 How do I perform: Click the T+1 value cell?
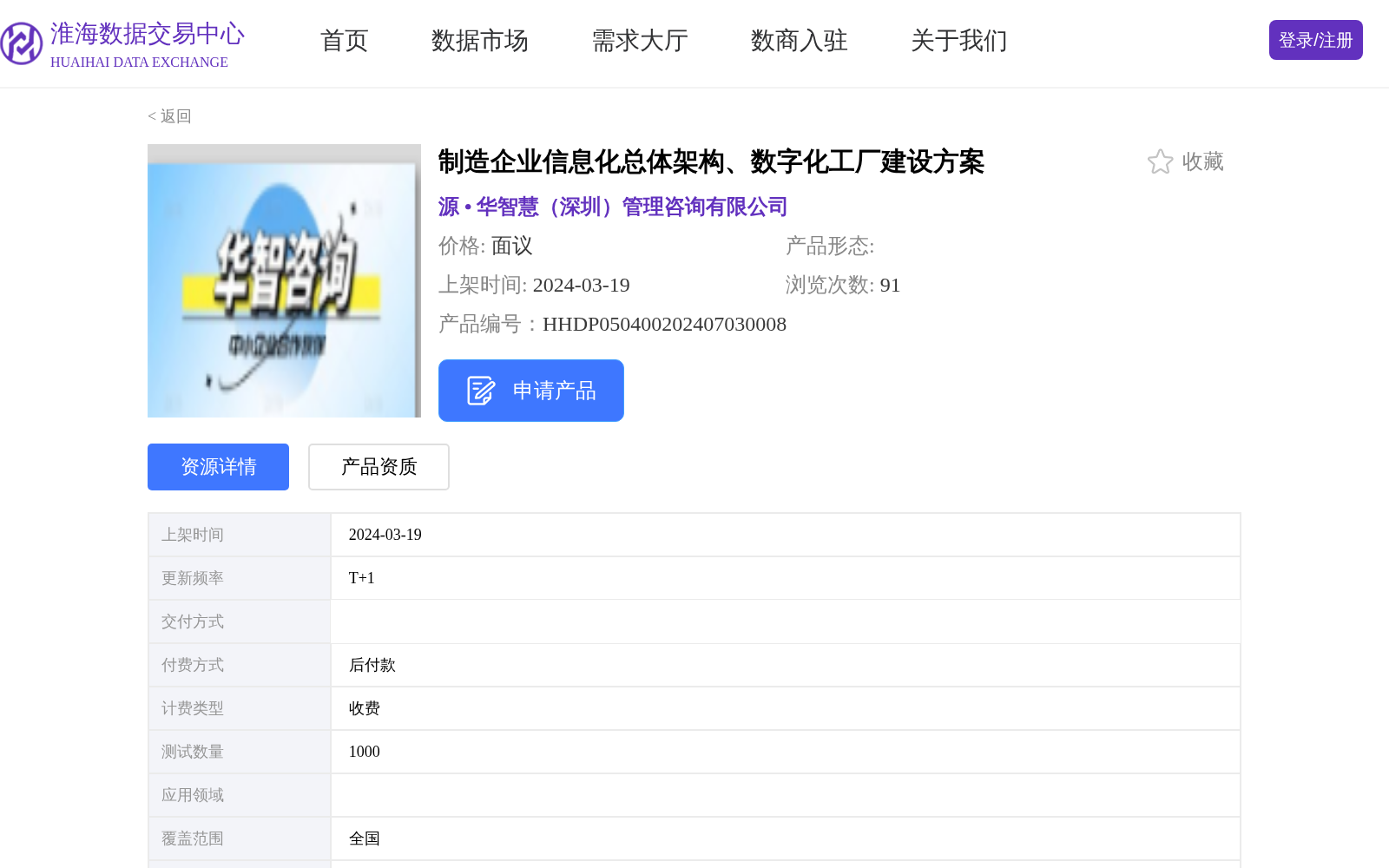[x=785, y=578]
